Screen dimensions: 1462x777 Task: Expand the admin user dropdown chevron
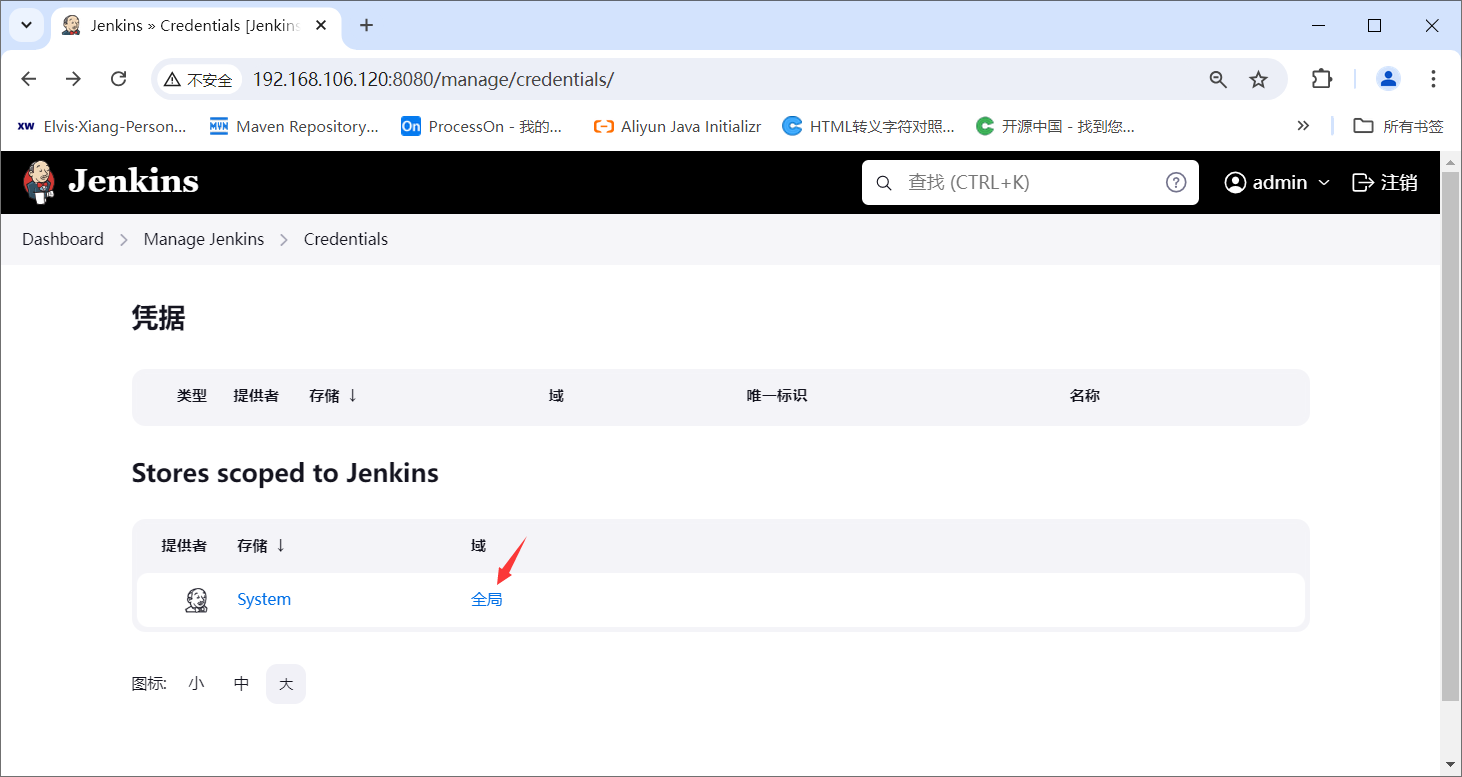click(x=1324, y=182)
